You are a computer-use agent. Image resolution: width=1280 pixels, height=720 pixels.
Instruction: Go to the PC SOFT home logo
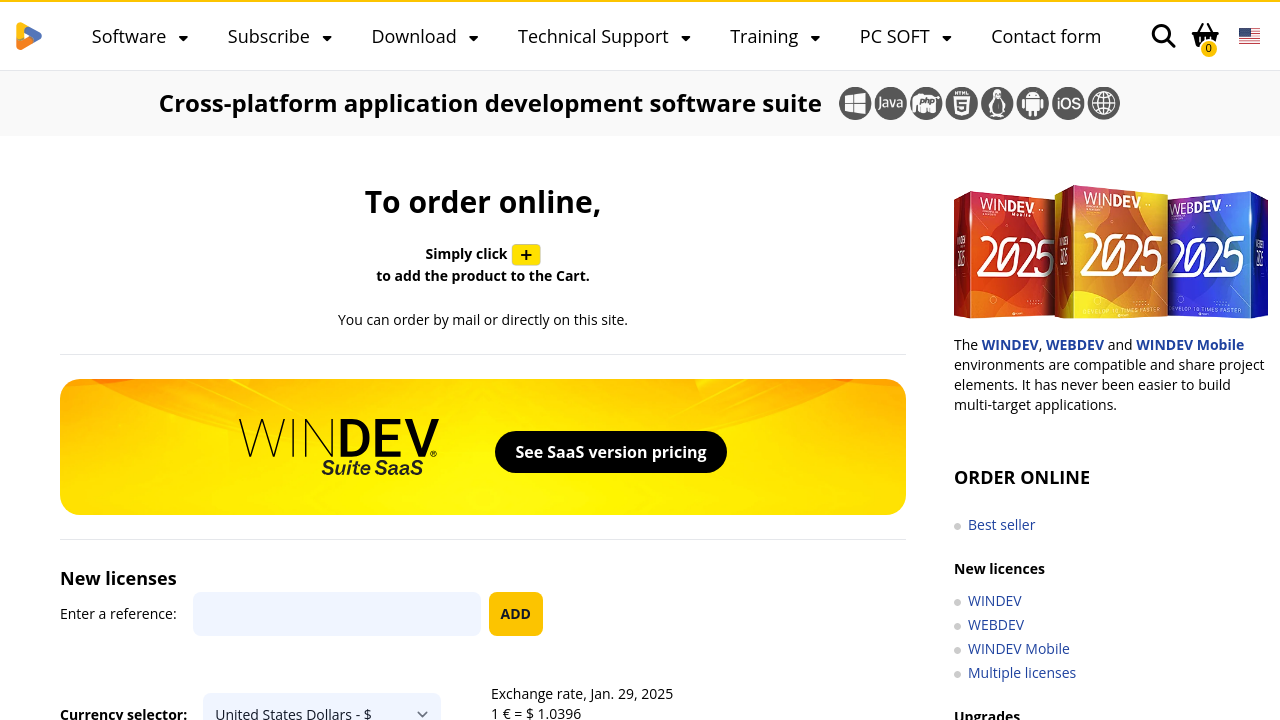tap(29, 36)
